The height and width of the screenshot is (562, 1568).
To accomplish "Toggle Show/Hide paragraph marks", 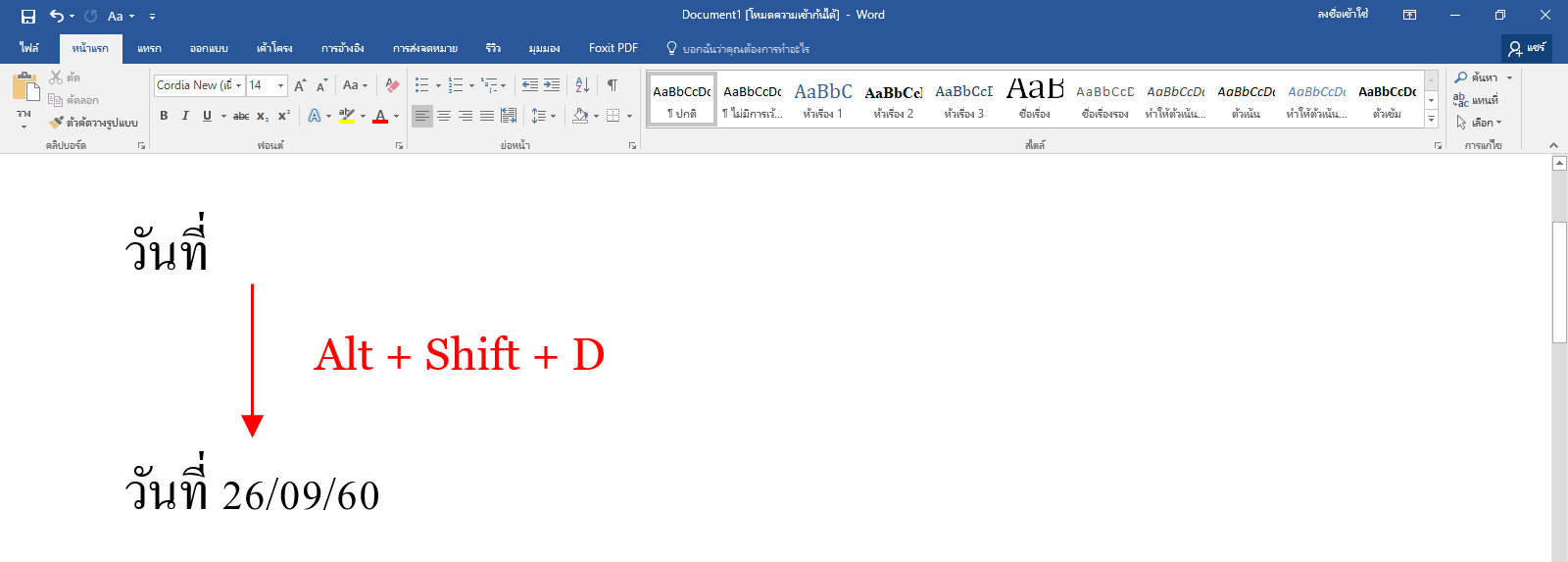I will click(612, 85).
